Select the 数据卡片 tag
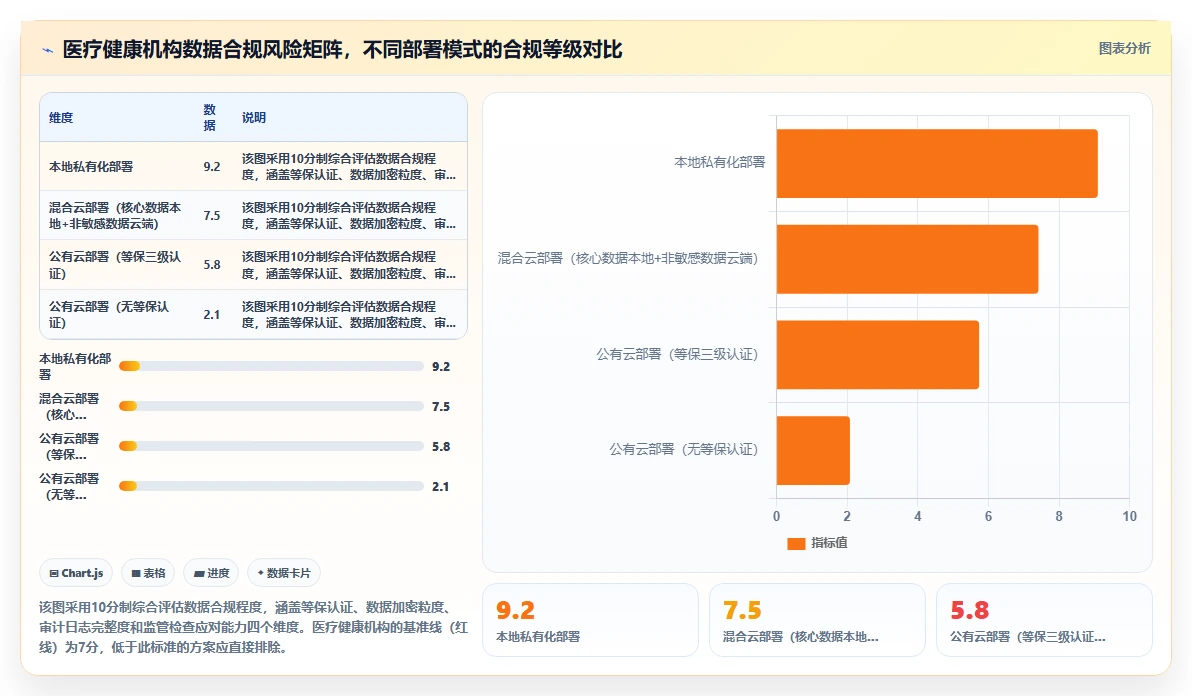Screen dimensions: 1192x696 (x=284, y=573)
